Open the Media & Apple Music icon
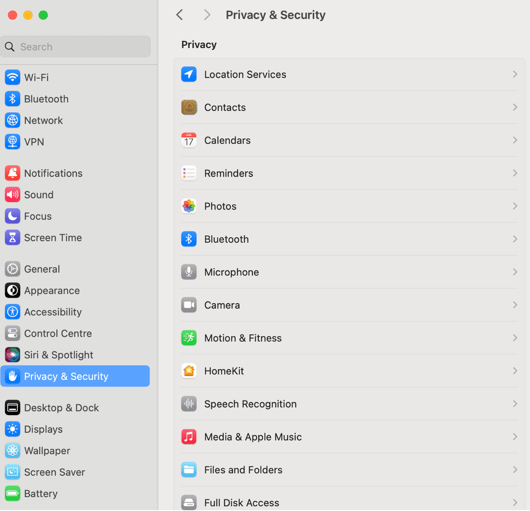This screenshot has height=511, width=530. [x=189, y=437]
